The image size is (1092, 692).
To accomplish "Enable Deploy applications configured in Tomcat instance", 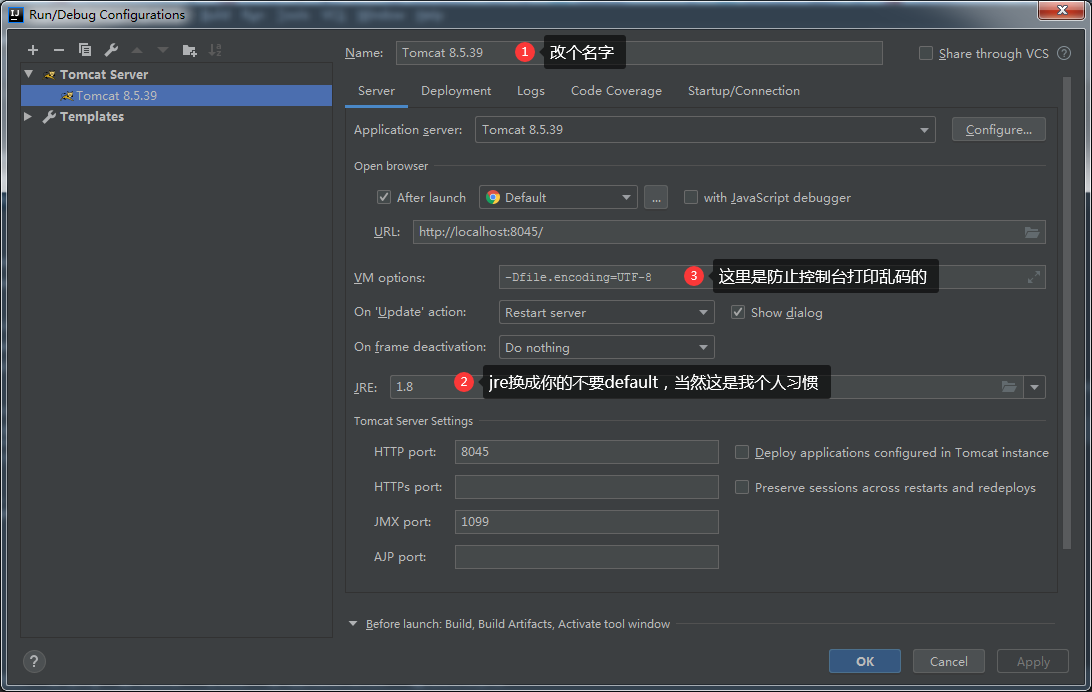I will (742, 453).
